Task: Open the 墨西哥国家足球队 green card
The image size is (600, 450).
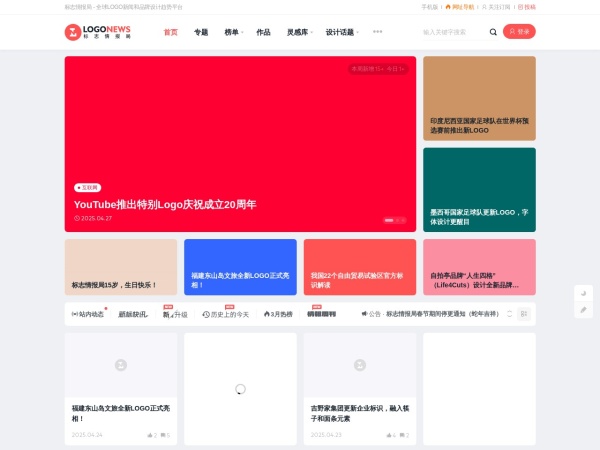Action: coord(479,190)
